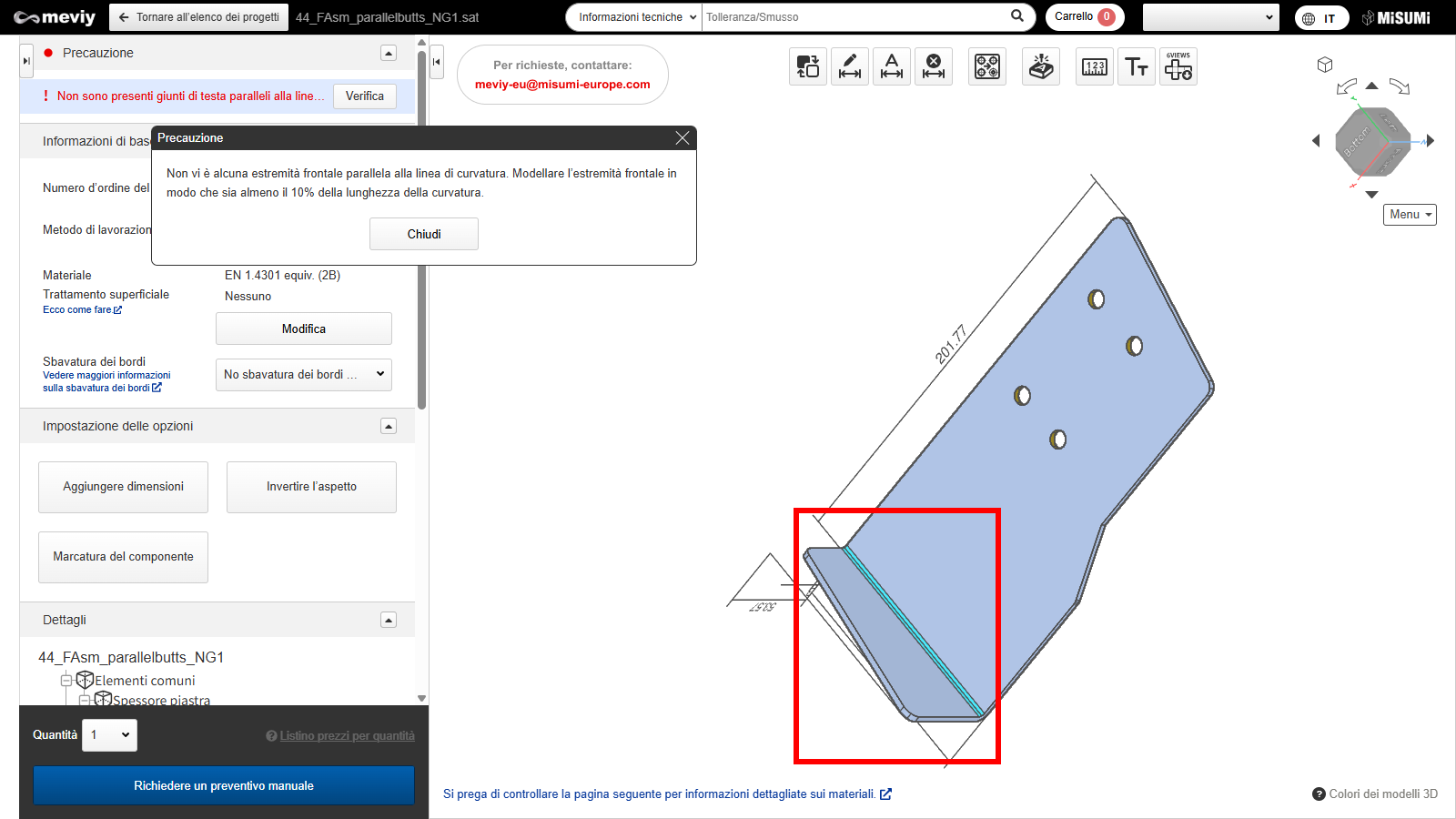
Task: Click the text size Tt icon
Action: pos(1137,66)
